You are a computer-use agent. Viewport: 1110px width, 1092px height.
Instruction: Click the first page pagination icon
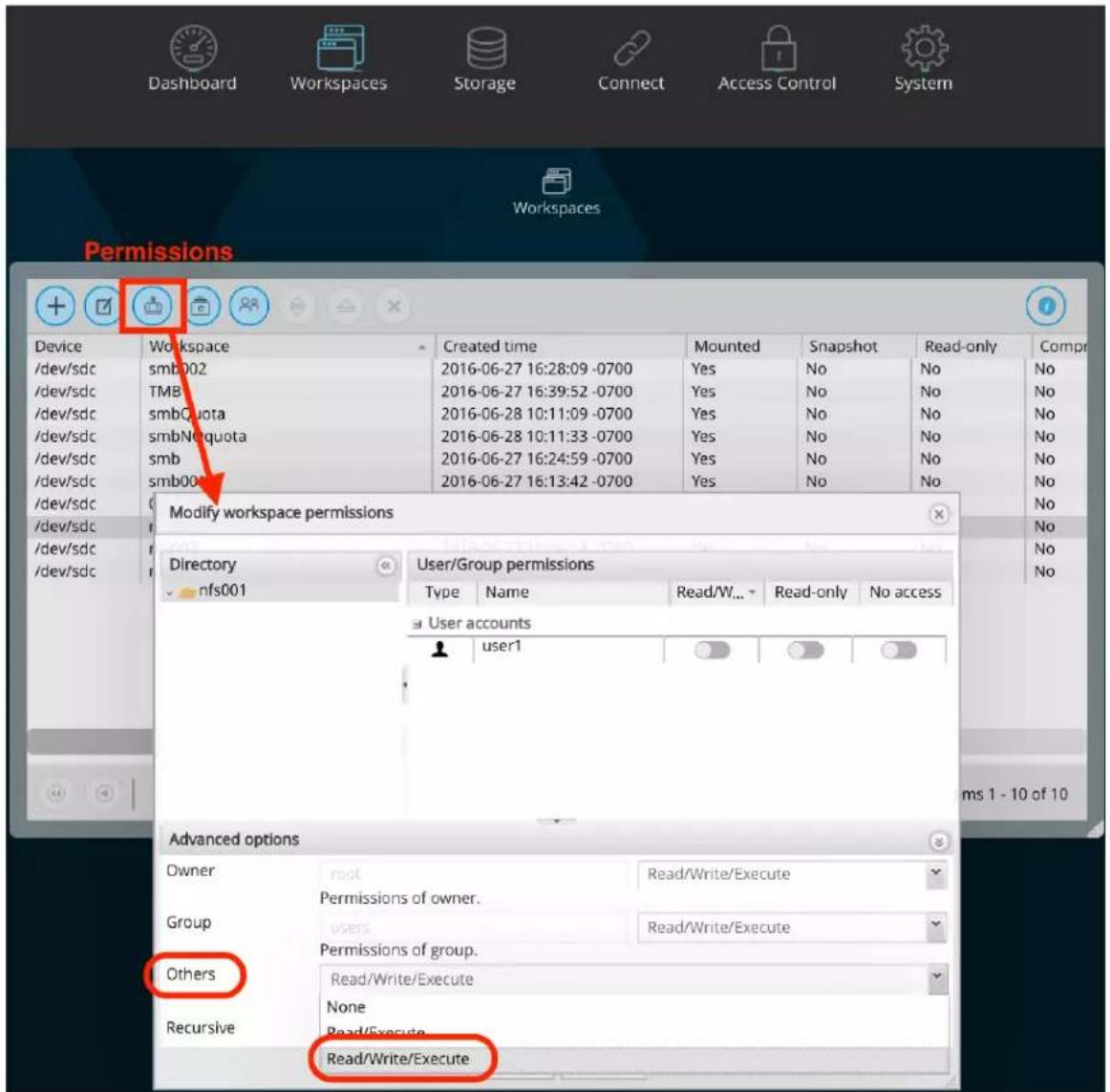(x=56, y=793)
